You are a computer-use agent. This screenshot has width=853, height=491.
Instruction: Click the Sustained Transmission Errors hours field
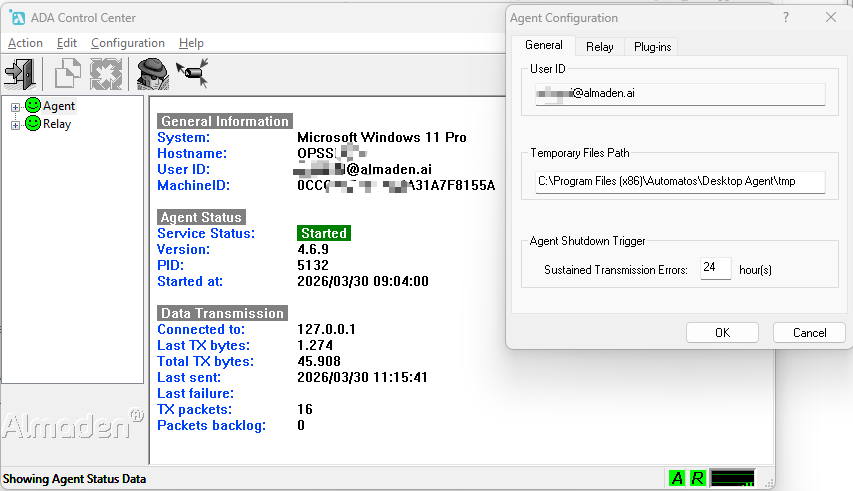click(715, 268)
